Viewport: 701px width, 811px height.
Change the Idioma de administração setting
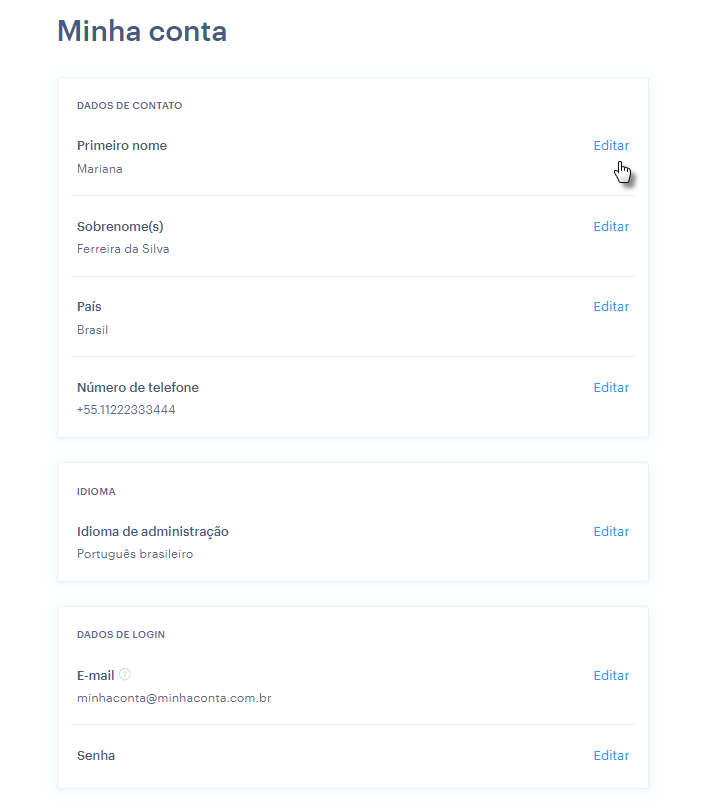pyautogui.click(x=611, y=532)
